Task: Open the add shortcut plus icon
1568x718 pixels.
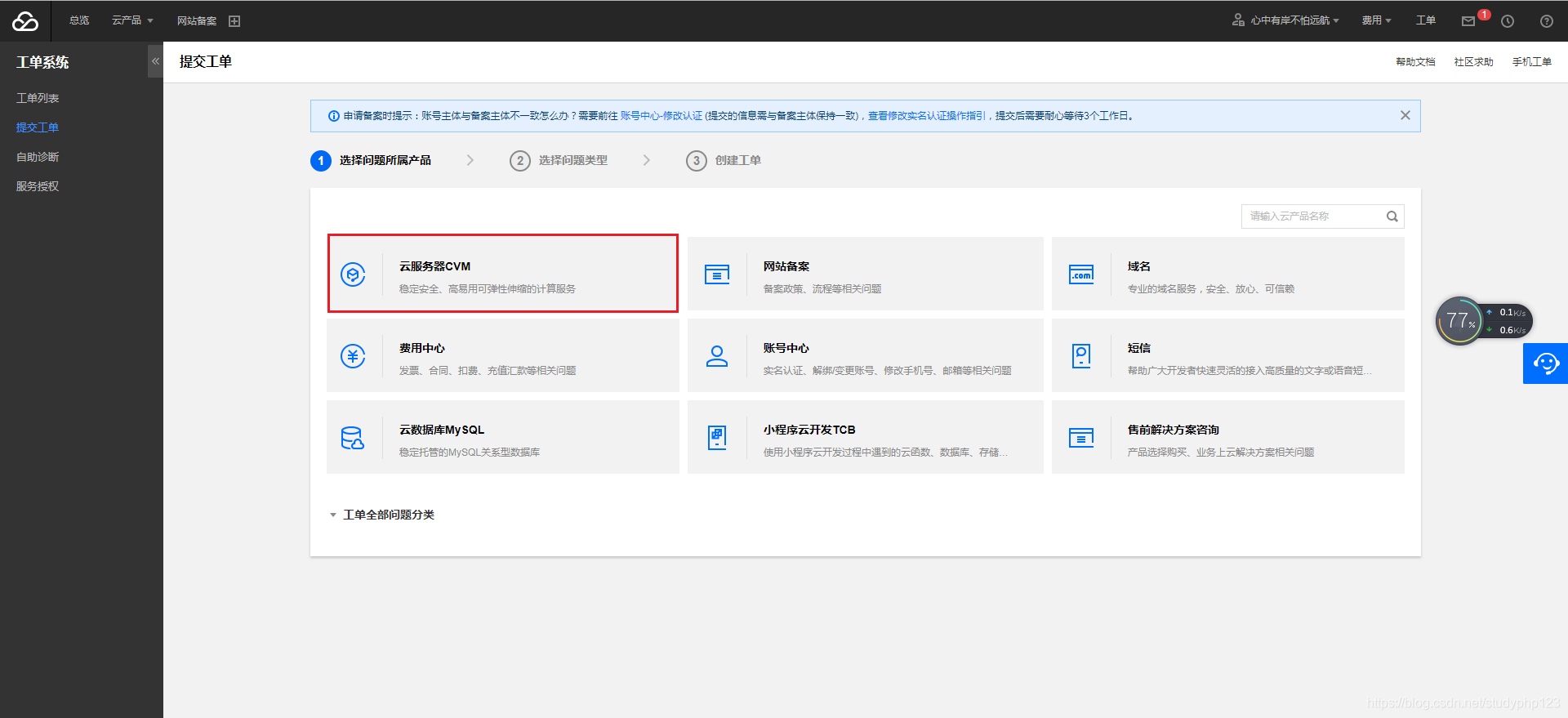Action: [234, 21]
